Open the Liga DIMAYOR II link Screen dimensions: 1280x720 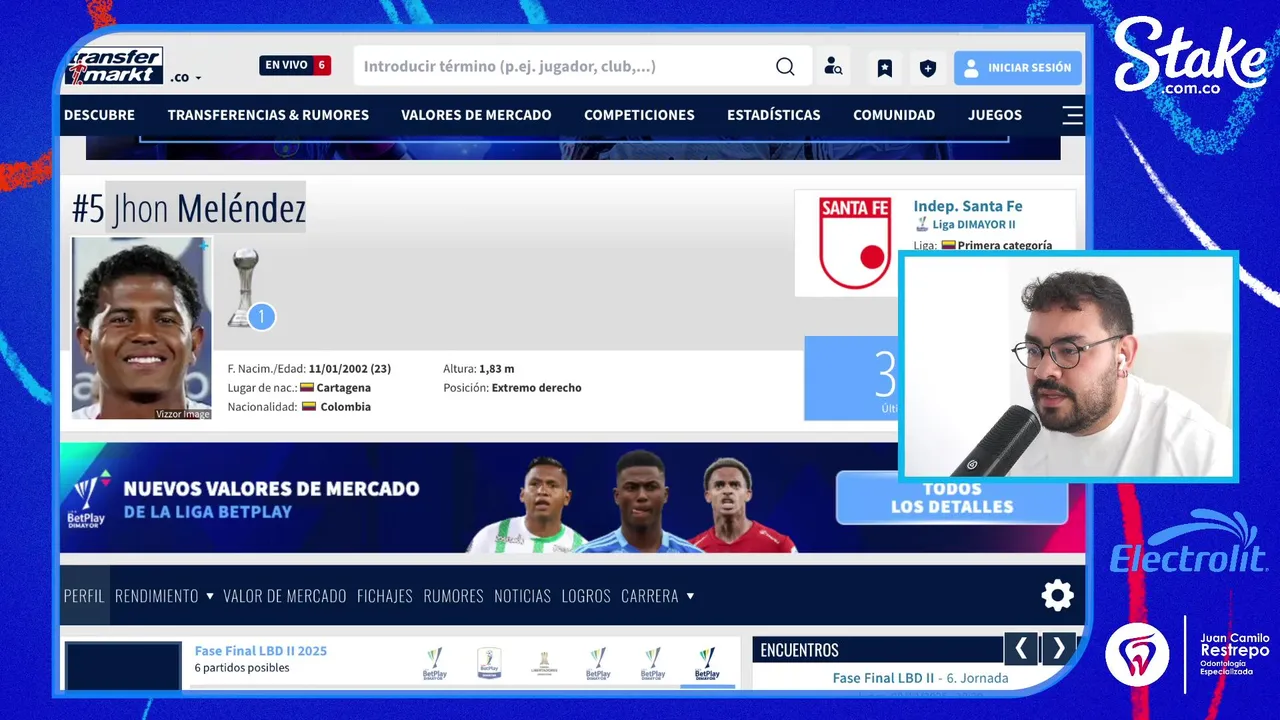point(973,225)
